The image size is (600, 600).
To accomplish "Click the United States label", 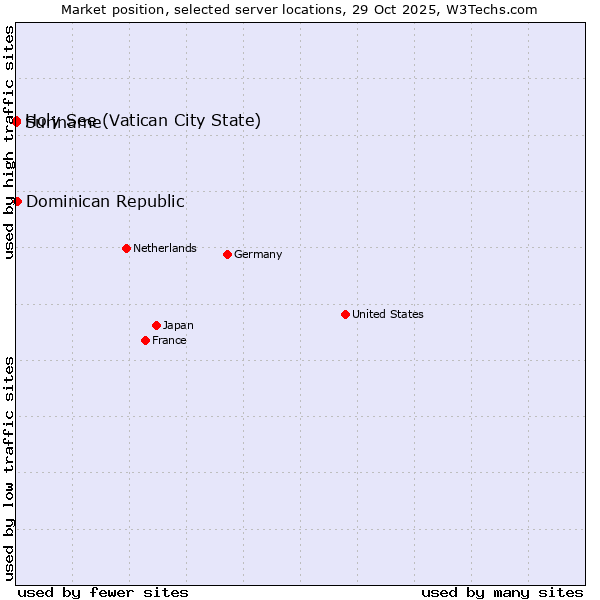I will [x=387, y=314].
